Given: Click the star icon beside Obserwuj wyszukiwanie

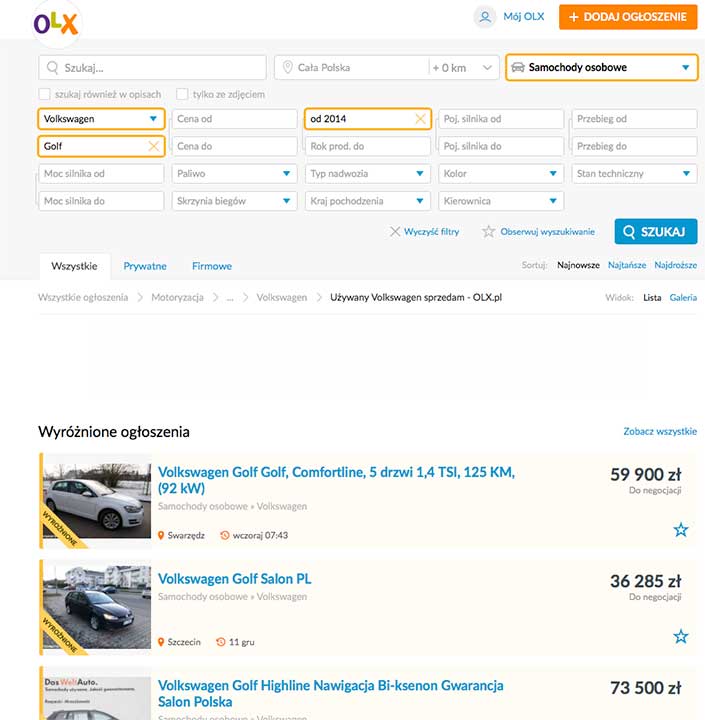Looking at the screenshot, I should point(488,231).
